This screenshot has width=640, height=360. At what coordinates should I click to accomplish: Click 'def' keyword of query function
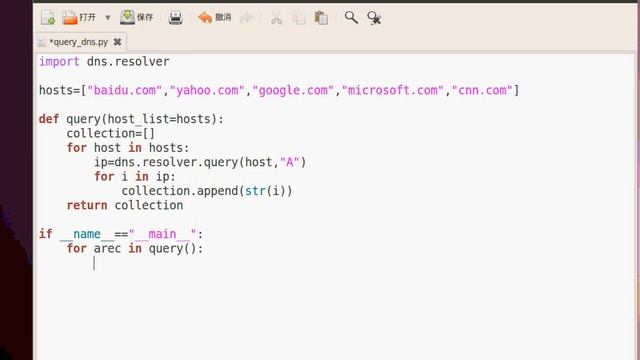(49, 119)
